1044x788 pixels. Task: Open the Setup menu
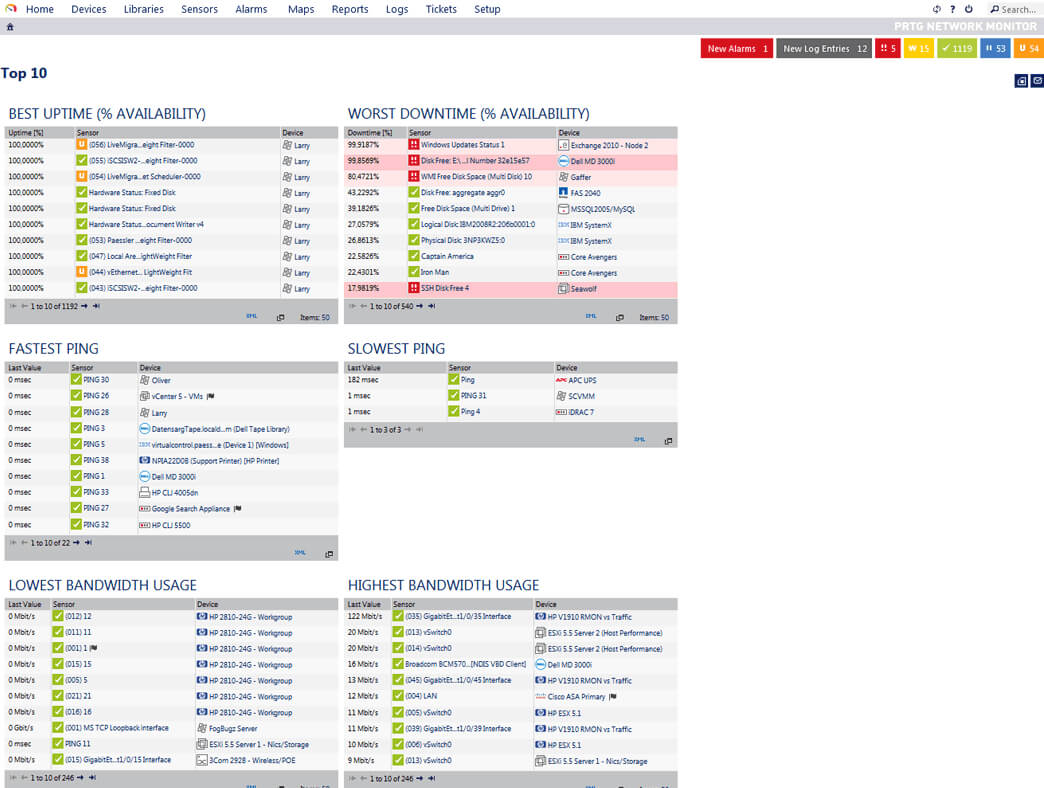pyautogui.click(x=487, y=9)
